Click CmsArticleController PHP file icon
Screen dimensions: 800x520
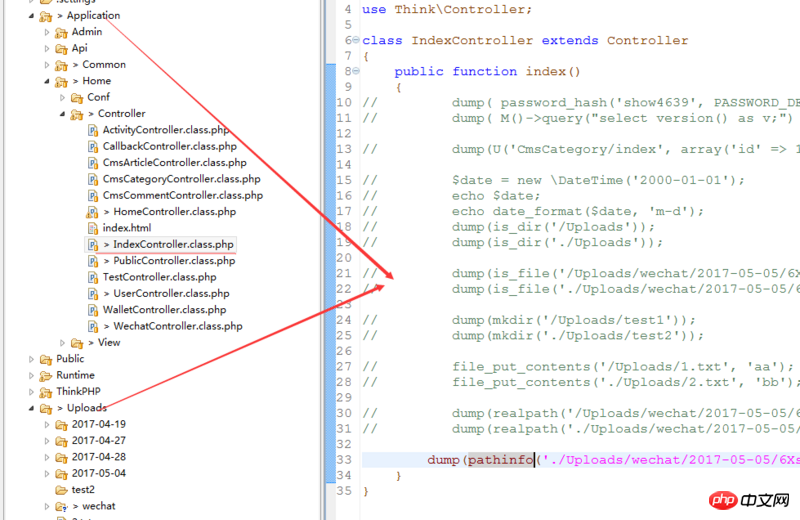[x=93, y=163]
